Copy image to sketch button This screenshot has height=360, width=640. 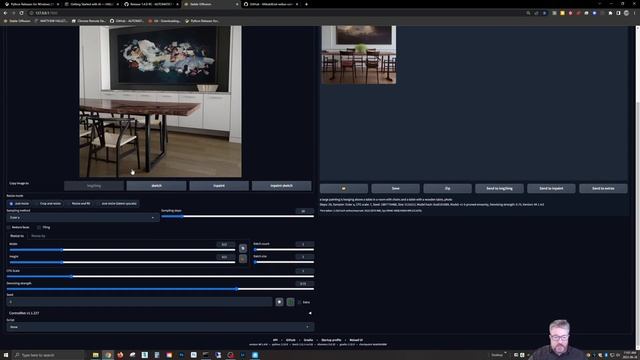point(156,186)
